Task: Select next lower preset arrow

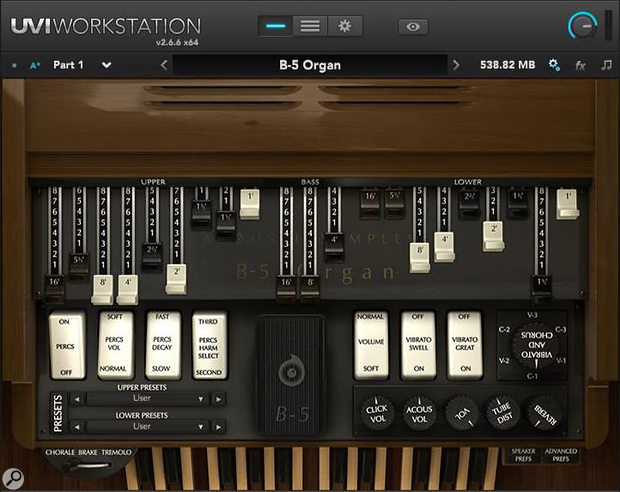Action: pos(218,427)
